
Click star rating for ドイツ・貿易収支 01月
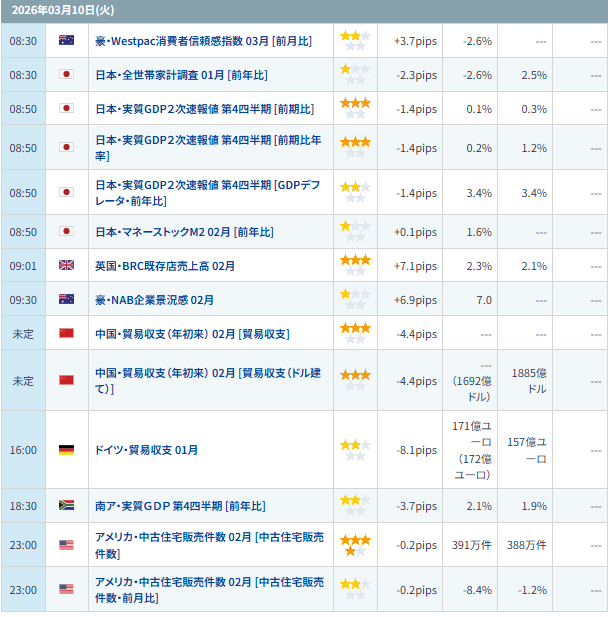point(355,450)
